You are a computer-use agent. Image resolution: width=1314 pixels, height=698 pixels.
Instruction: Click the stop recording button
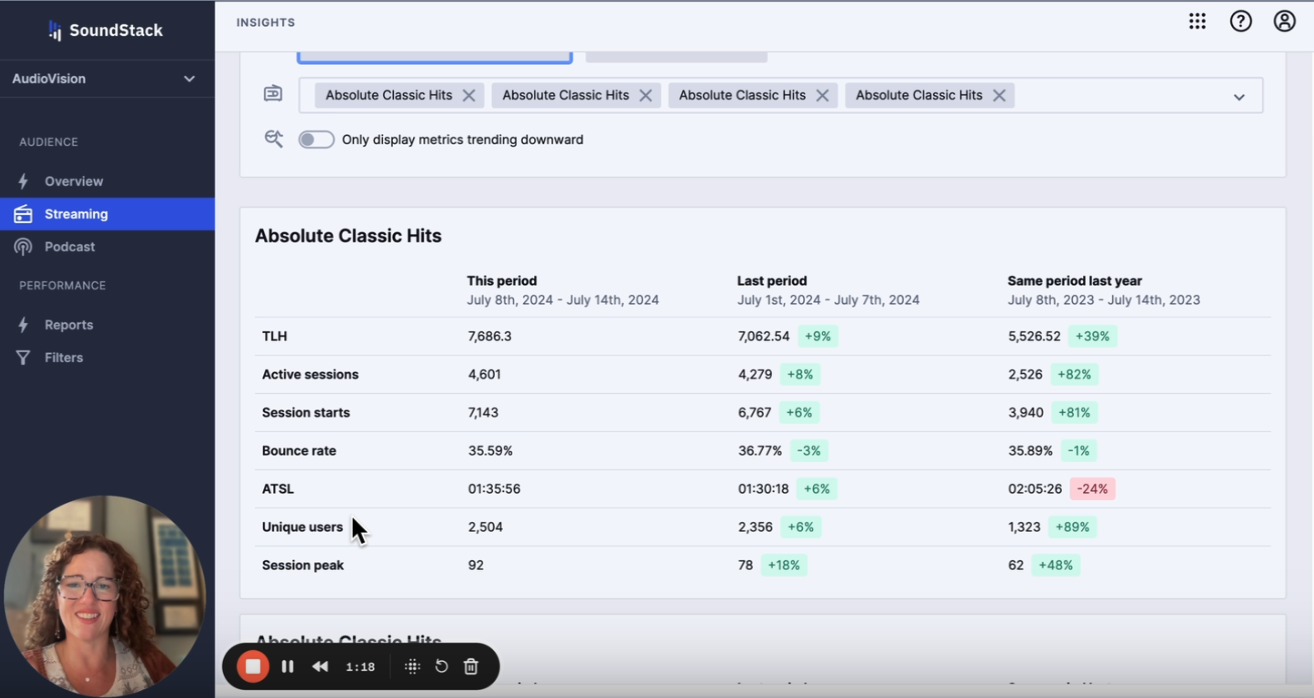pyautogui.click(x=253, y=666)
